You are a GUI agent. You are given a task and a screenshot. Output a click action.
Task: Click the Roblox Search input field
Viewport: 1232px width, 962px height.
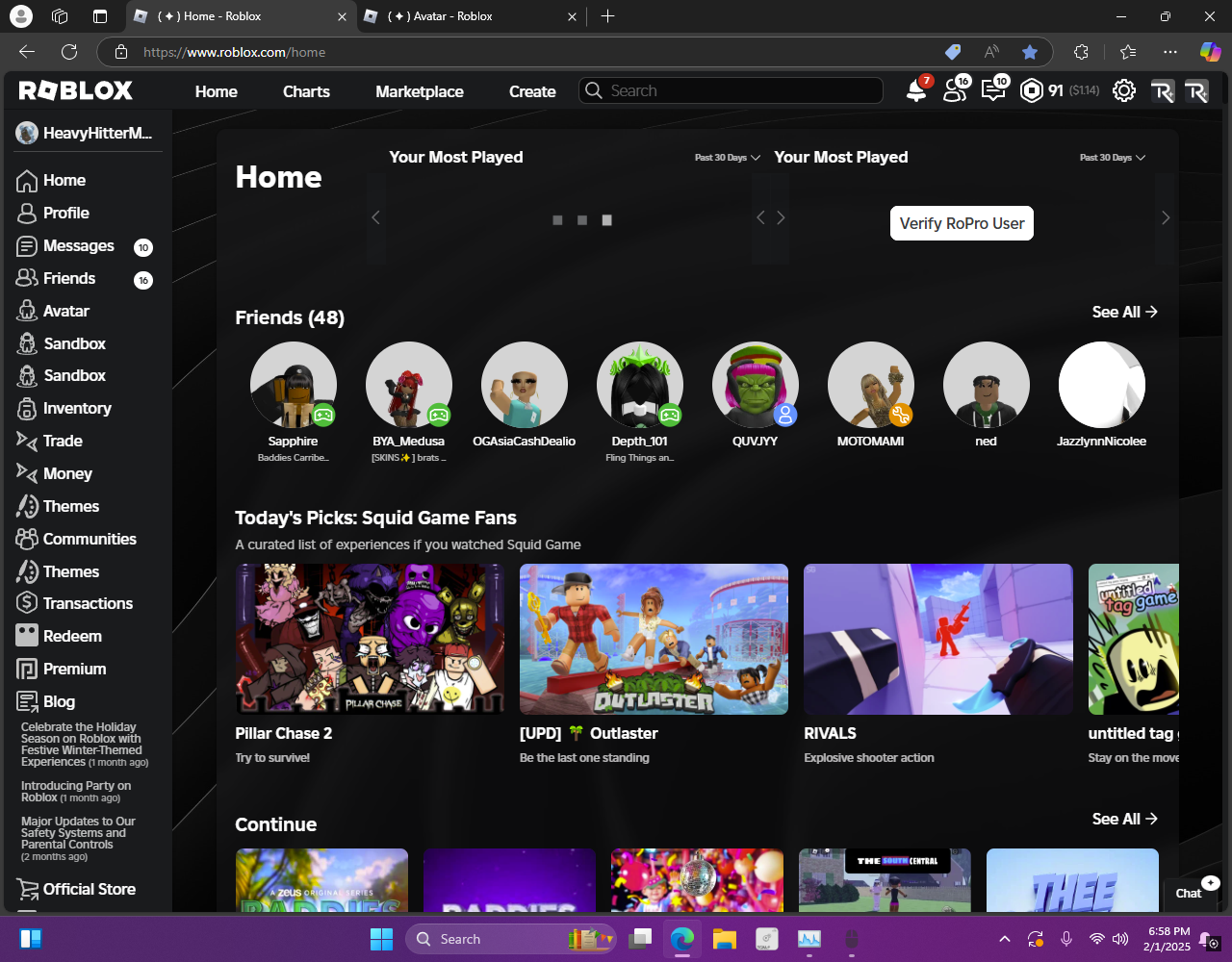click(x=731, y=90)
